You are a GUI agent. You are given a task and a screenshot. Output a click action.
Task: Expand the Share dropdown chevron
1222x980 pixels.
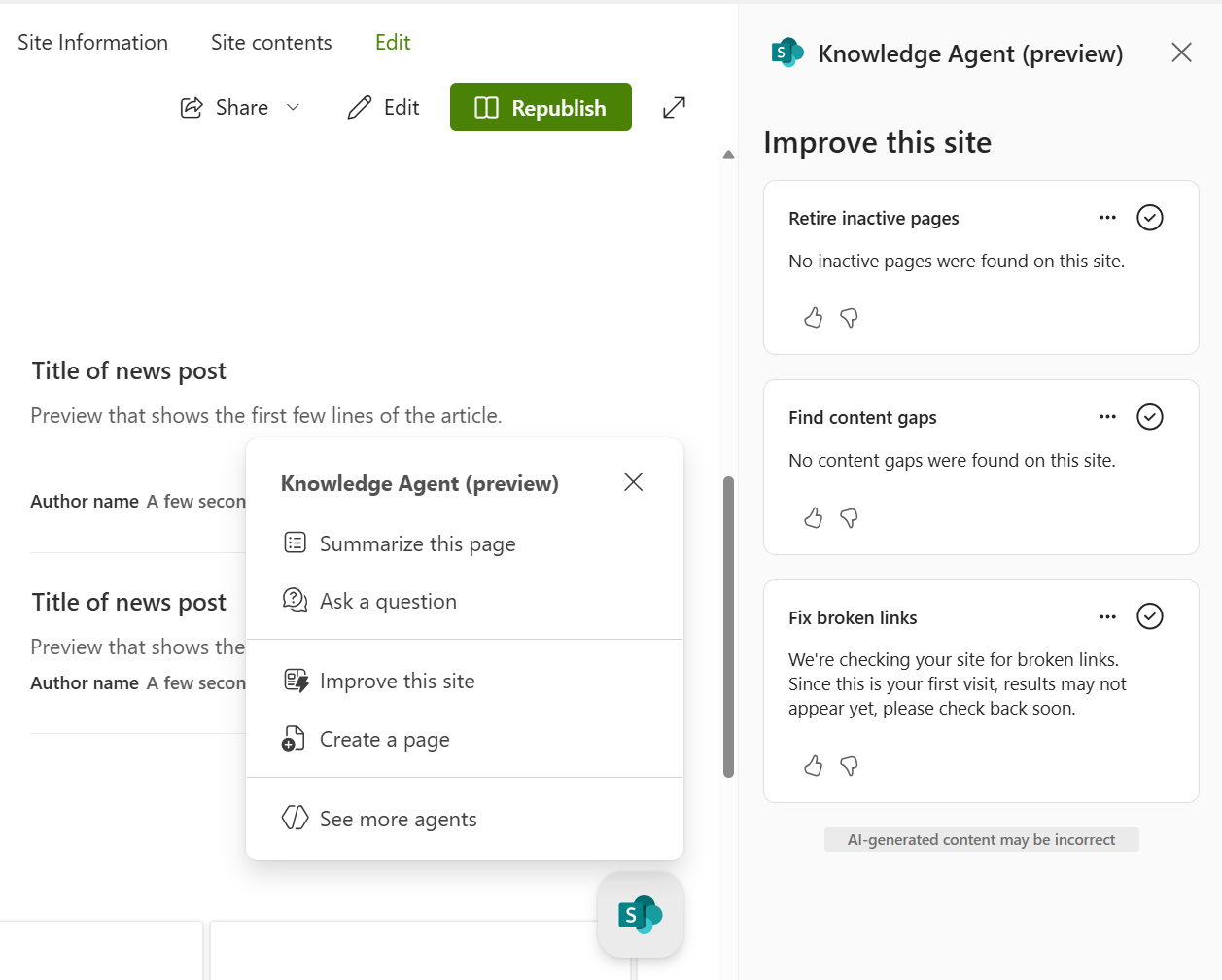pos(294,108)
